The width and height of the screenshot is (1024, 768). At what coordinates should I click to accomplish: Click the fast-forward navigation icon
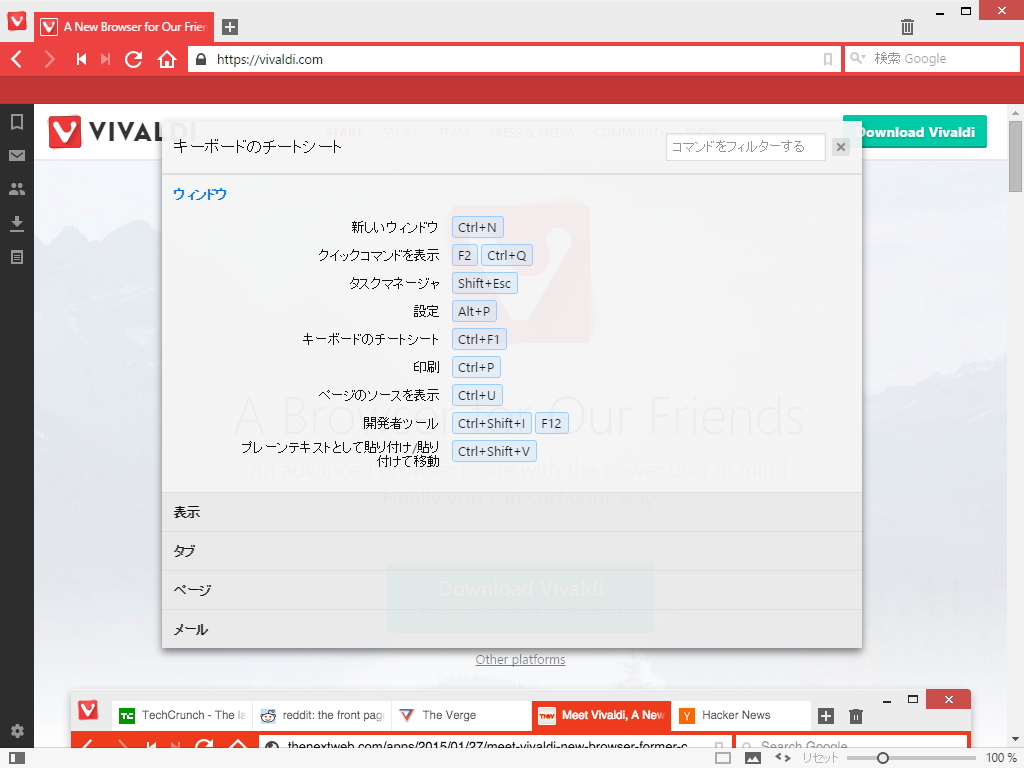point(105,59)
